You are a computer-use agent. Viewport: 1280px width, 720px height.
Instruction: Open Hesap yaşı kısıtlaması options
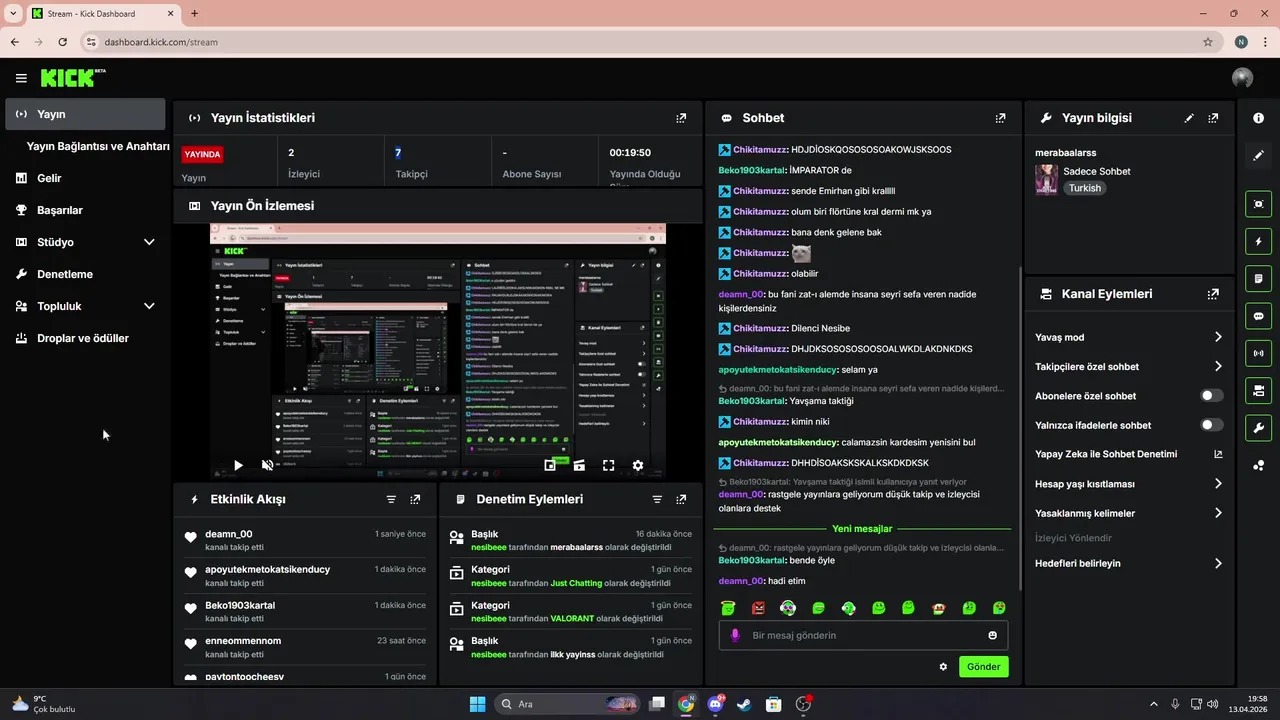click(x=1129, y=484)
